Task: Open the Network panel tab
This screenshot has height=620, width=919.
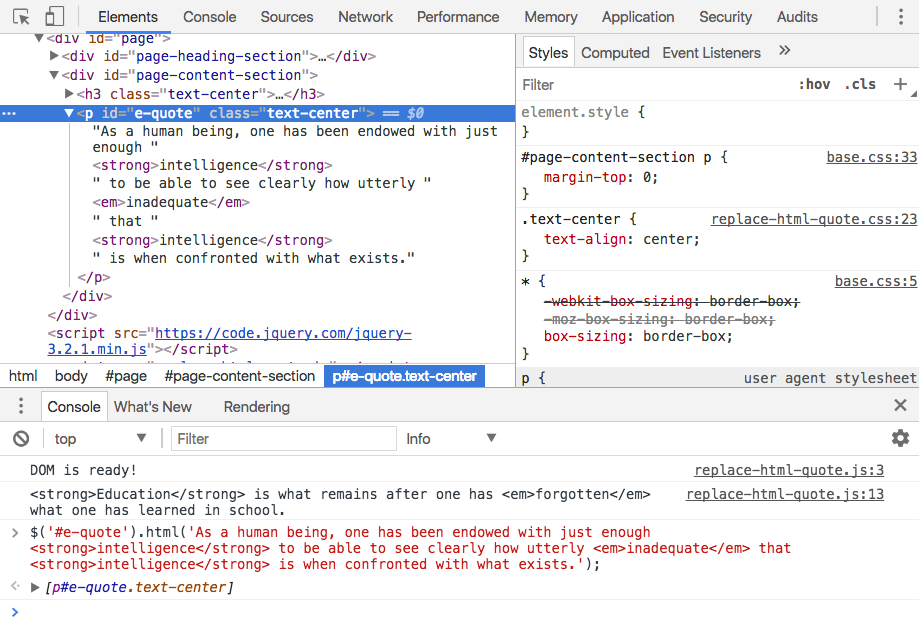Action: tap(365, 17)
